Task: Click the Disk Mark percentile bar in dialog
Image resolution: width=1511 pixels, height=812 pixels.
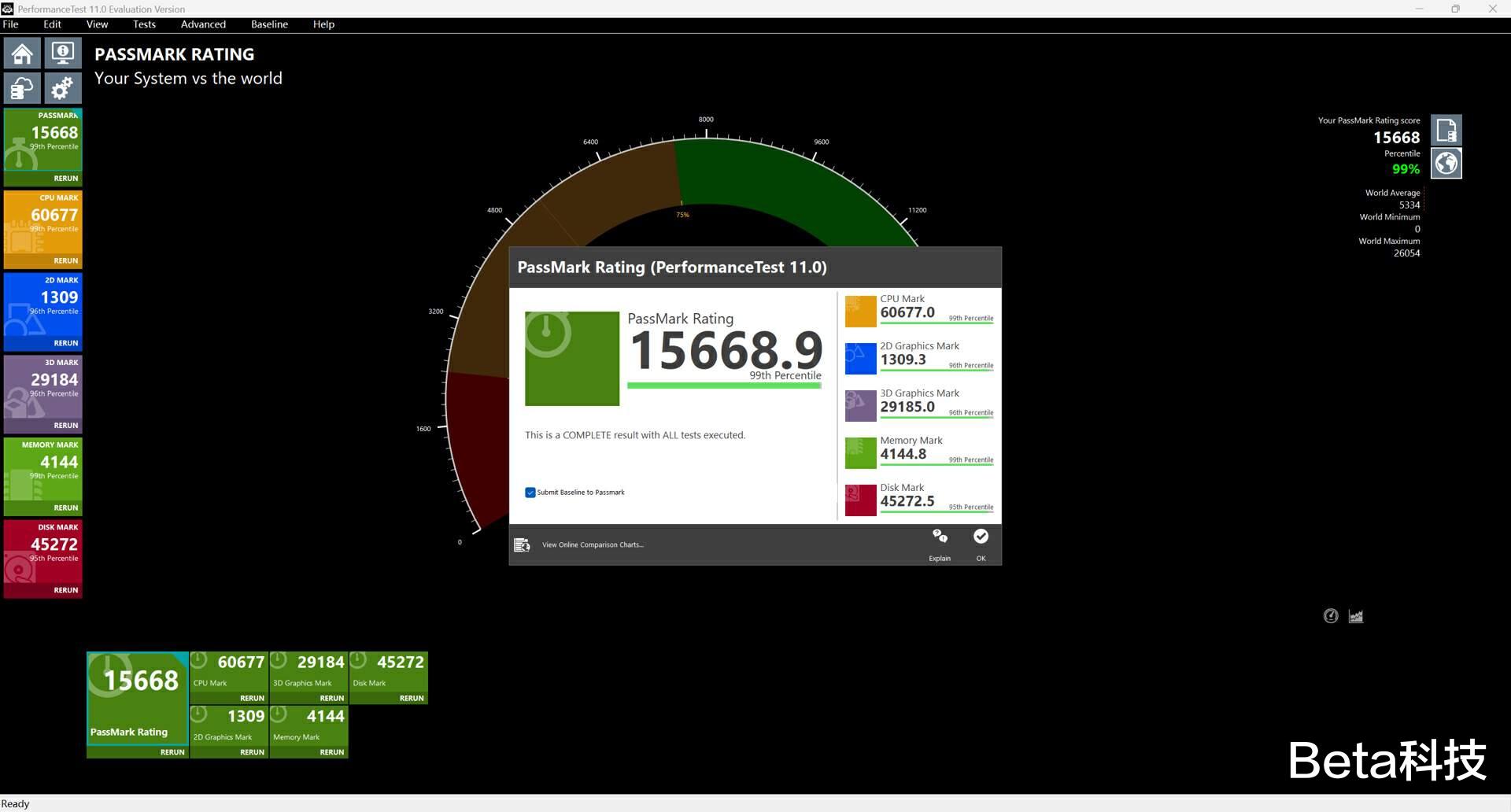Action: click(937, 512)
